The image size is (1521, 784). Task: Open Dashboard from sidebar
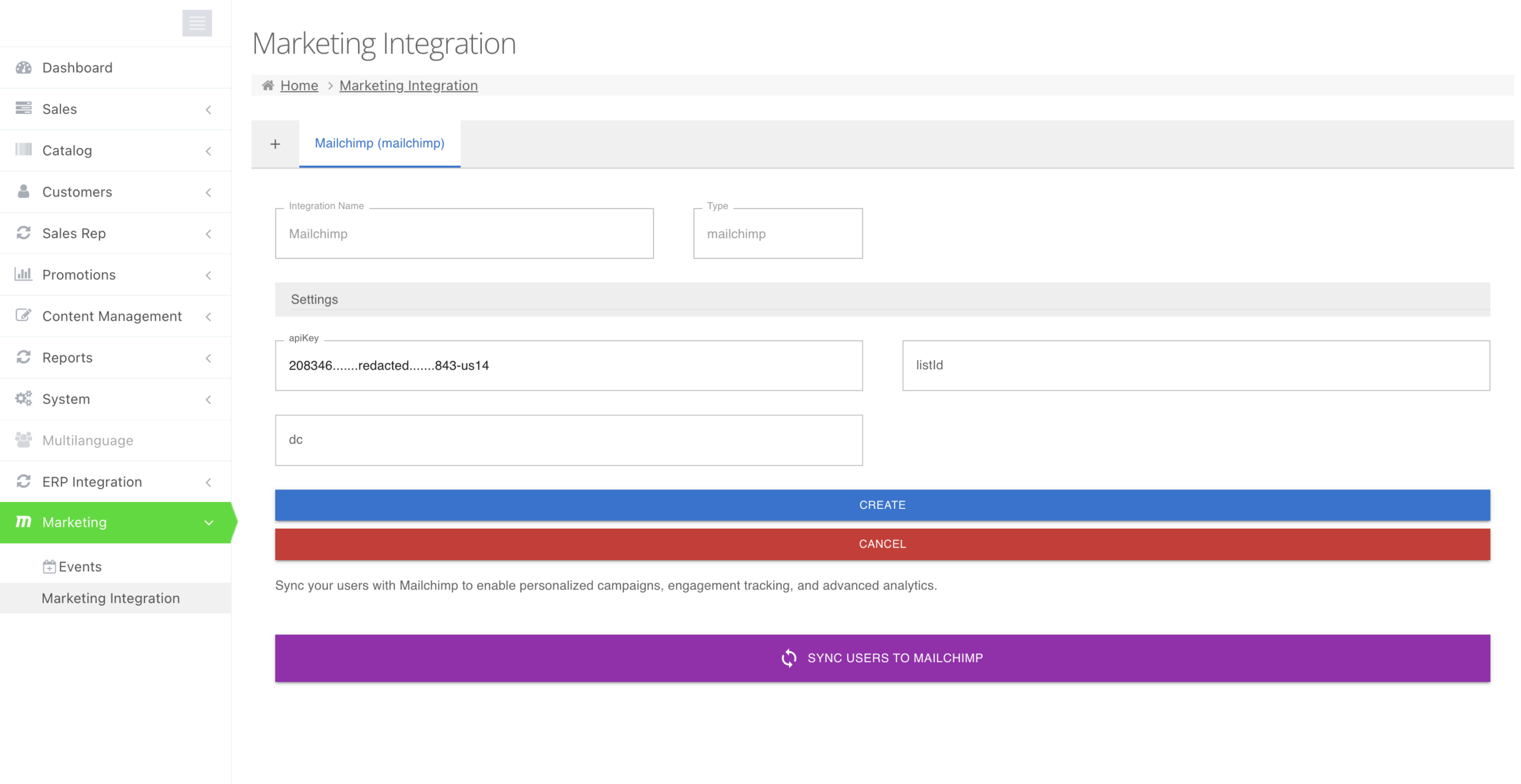coord(115,68)
